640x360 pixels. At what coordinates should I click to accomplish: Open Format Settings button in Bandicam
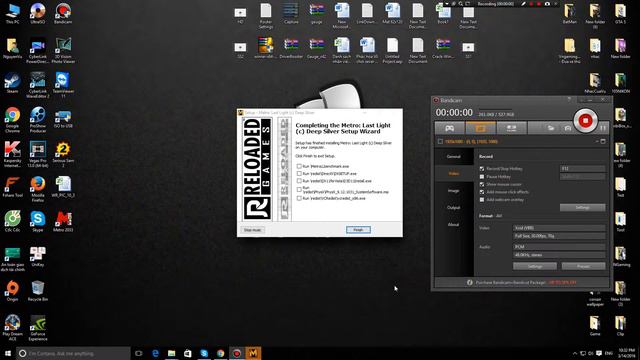(x=535, y=266)
